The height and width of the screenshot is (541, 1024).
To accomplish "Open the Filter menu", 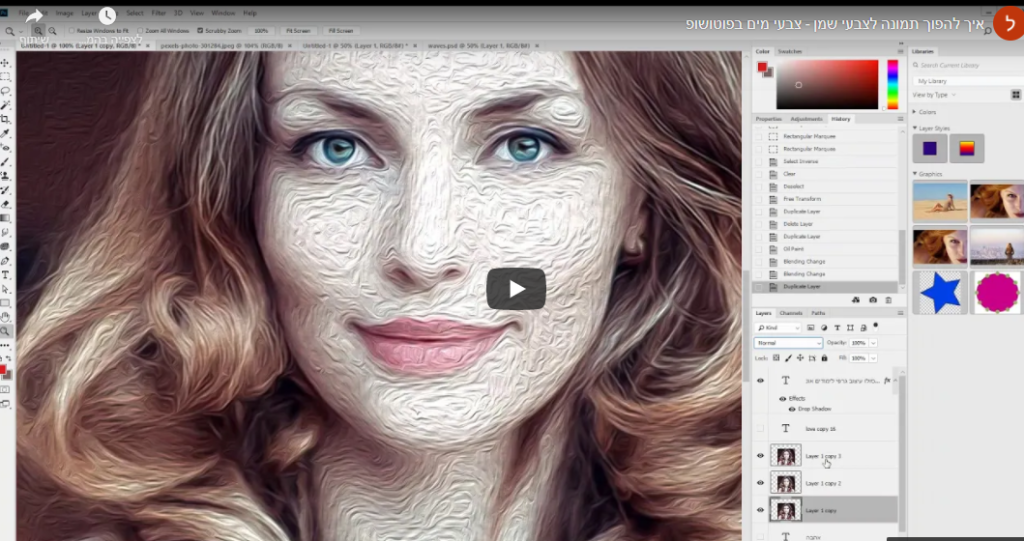I will point(159,13).
